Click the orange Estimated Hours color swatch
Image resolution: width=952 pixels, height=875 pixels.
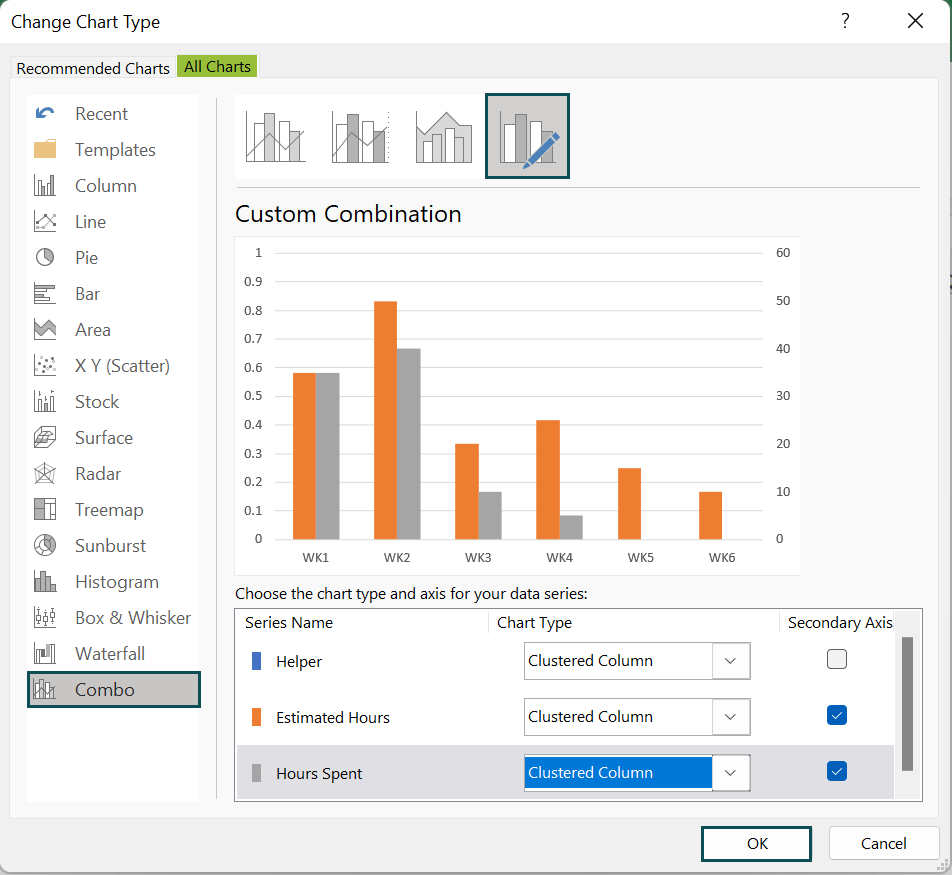[256, 717]
